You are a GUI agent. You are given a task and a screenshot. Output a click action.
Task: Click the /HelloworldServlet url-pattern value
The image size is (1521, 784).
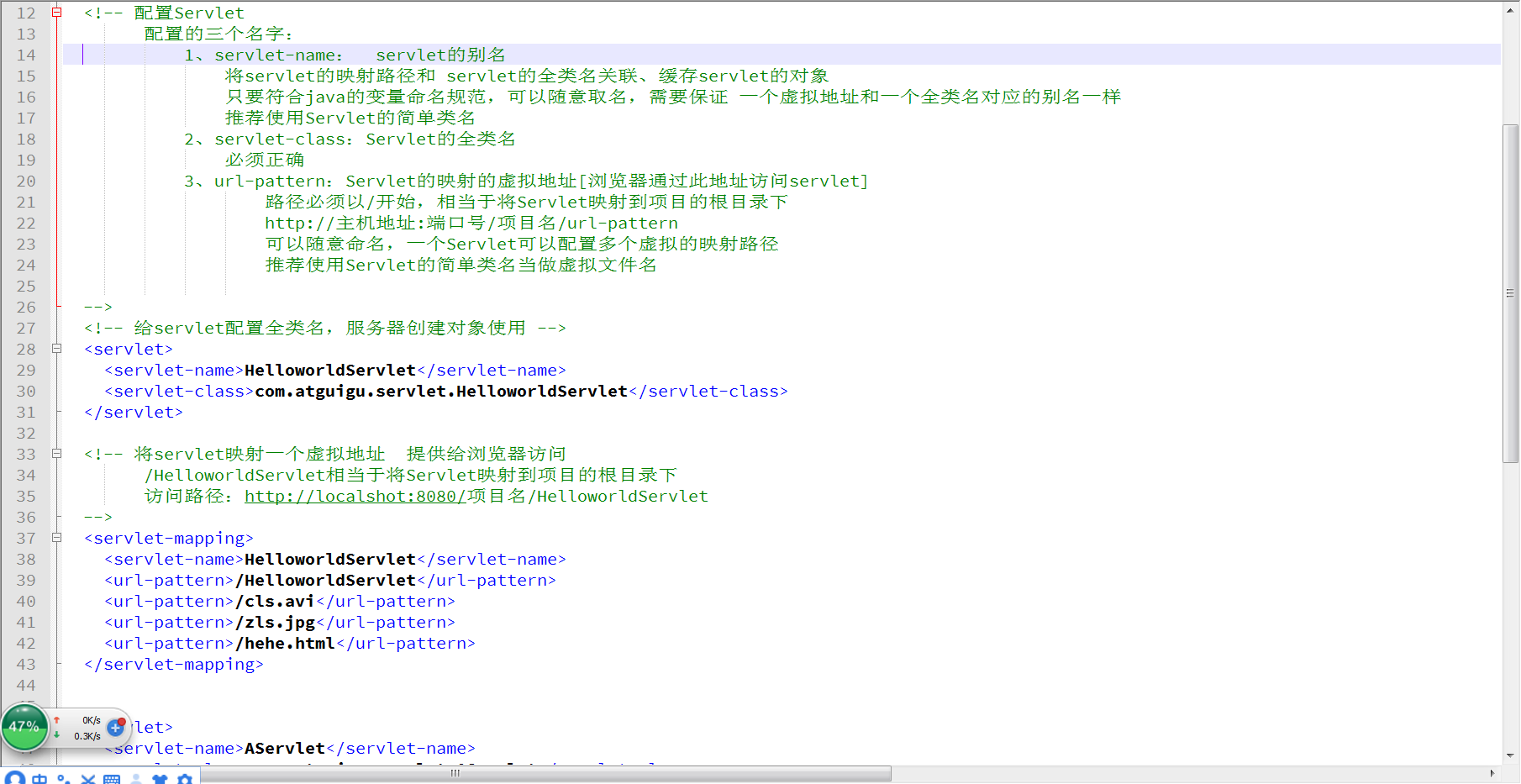click(x=325, y=581)
